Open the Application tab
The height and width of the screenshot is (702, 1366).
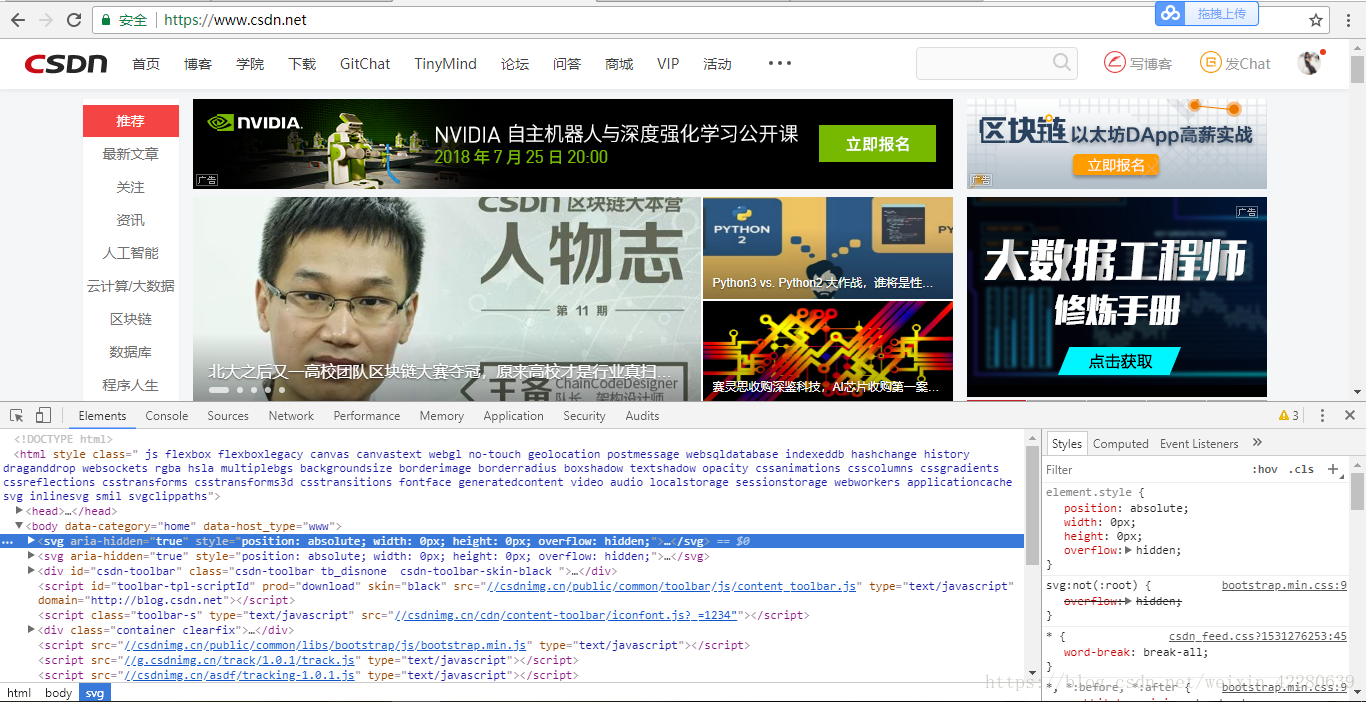coord(514,416)
